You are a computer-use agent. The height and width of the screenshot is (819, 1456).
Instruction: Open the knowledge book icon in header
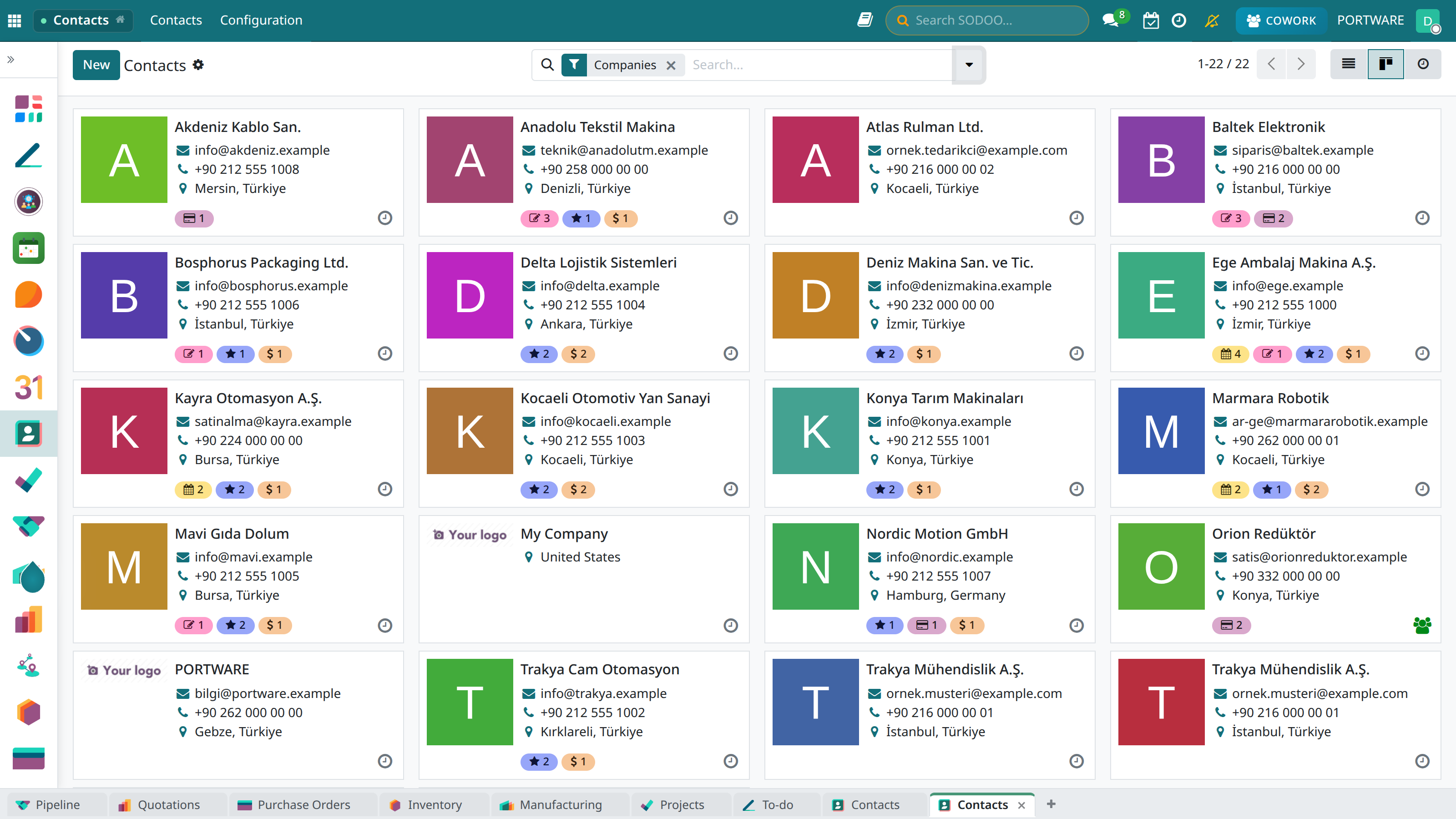click(x=865, y=20)
